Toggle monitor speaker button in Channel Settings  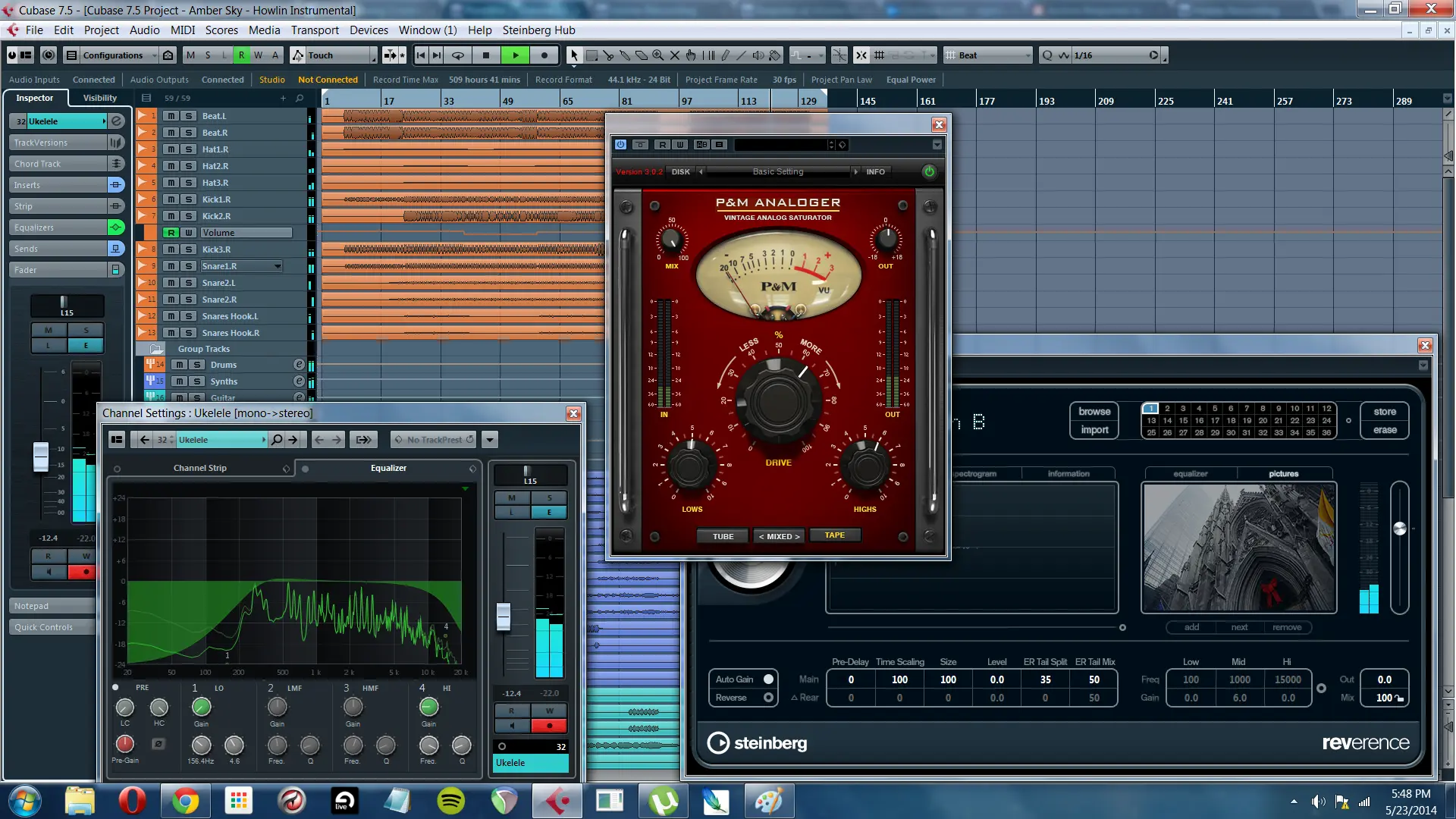pyautogui.click(x=512, y=726)
